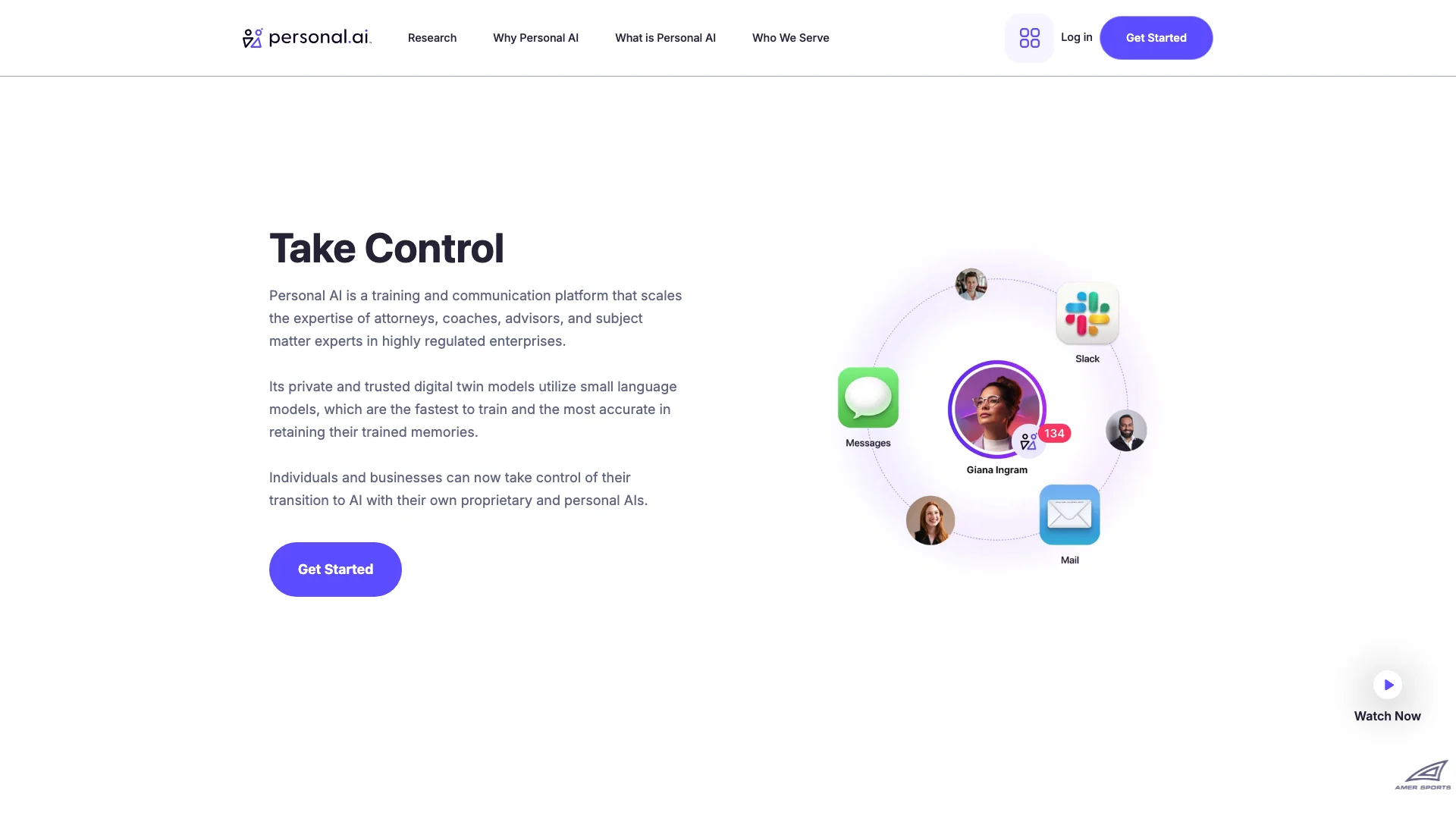
Task: Click the Who We Serve menu item
Action: (790, 37)
